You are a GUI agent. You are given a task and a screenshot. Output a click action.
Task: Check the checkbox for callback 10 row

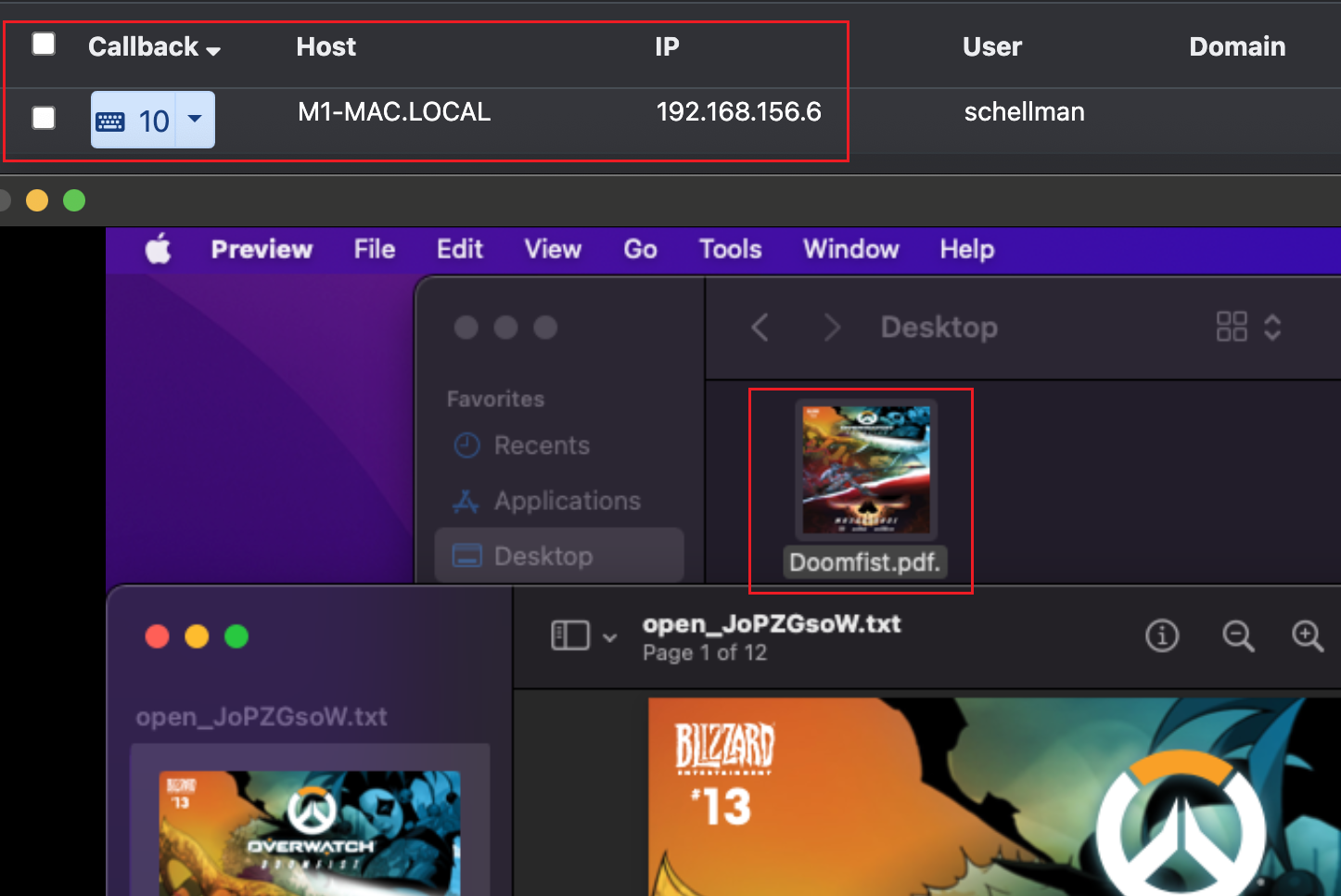click(43, 118)
